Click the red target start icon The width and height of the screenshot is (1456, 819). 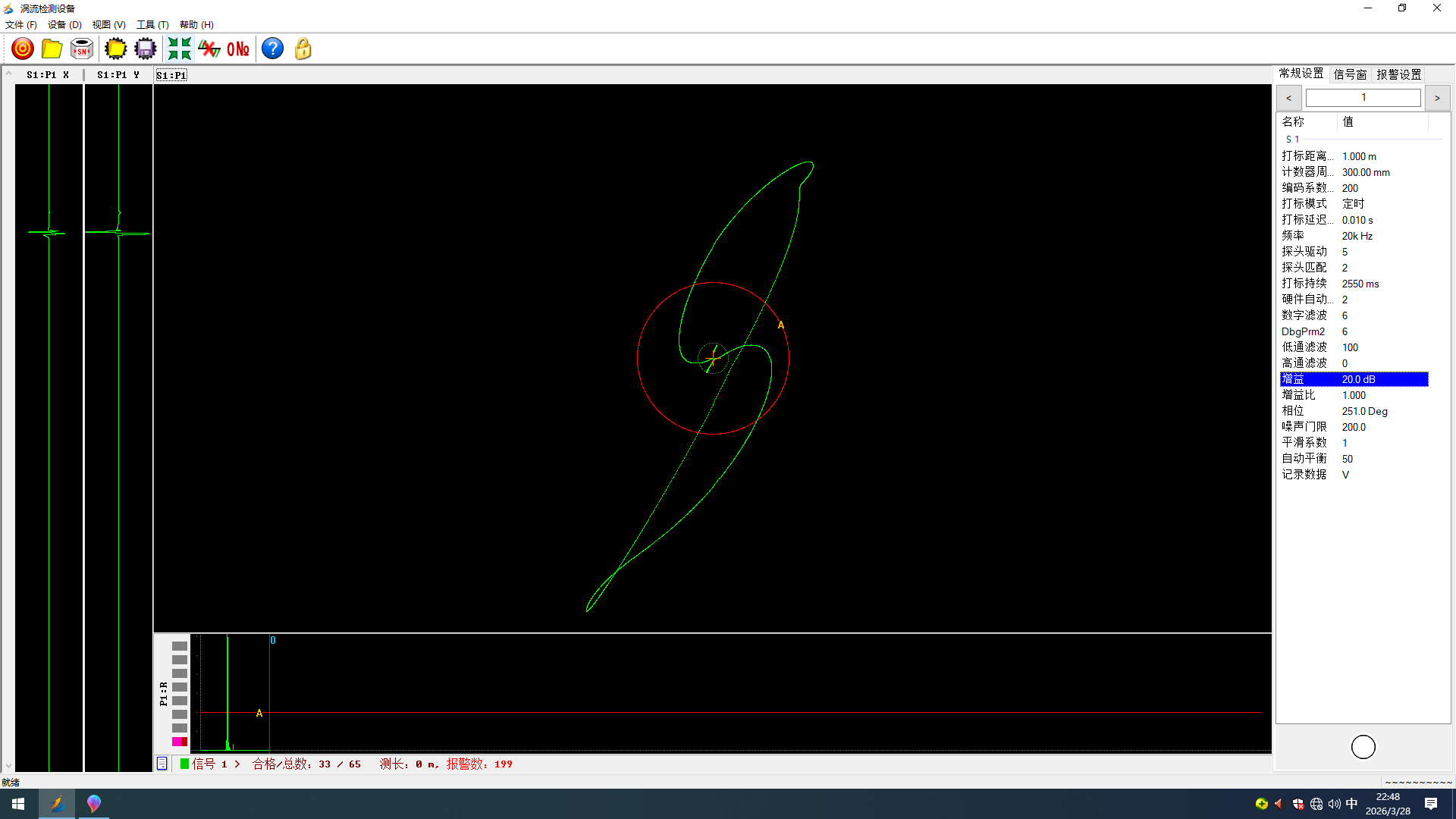(x=23, y=49)
